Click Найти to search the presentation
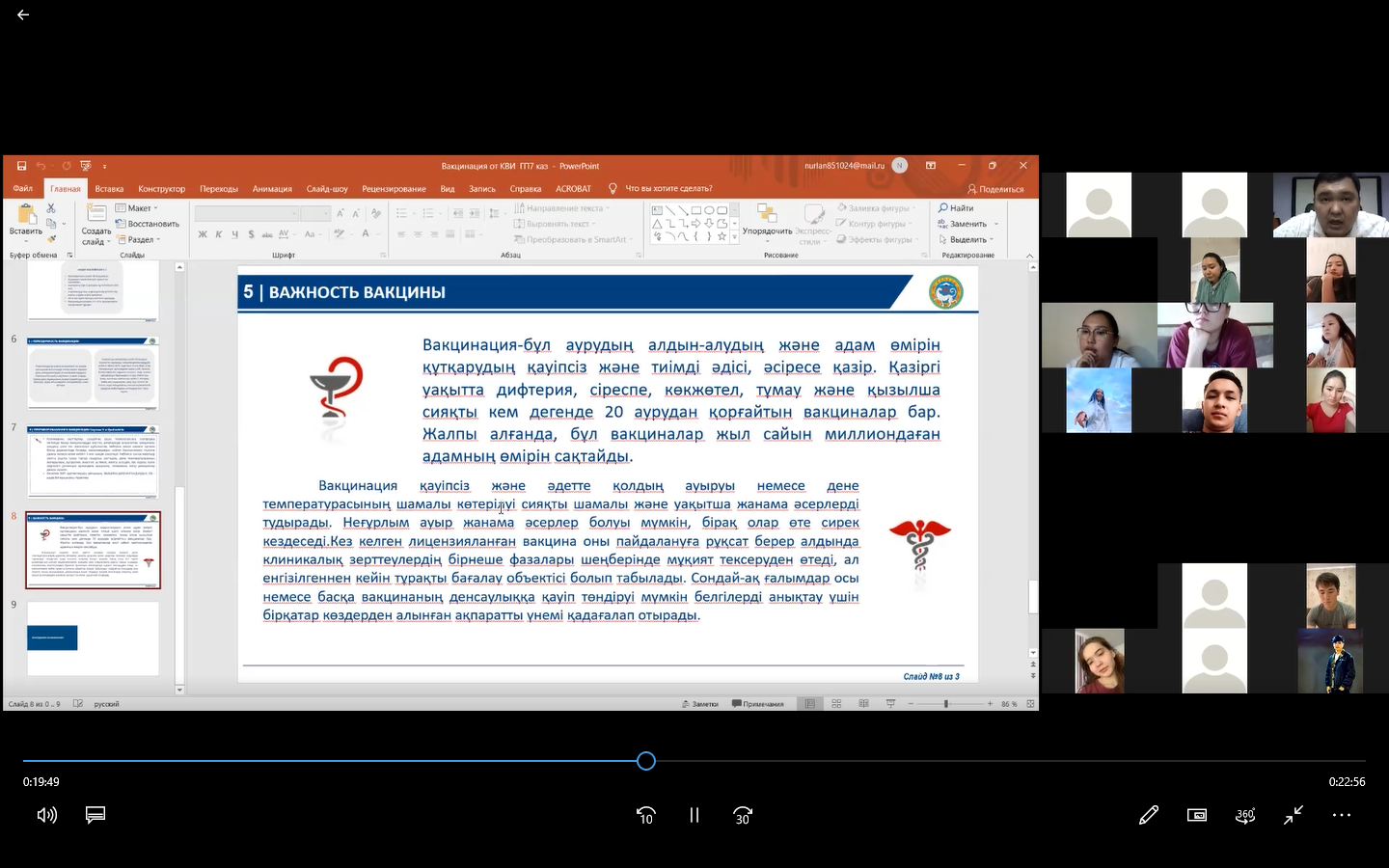This screenshot has height=868, width=1389. 956,208
